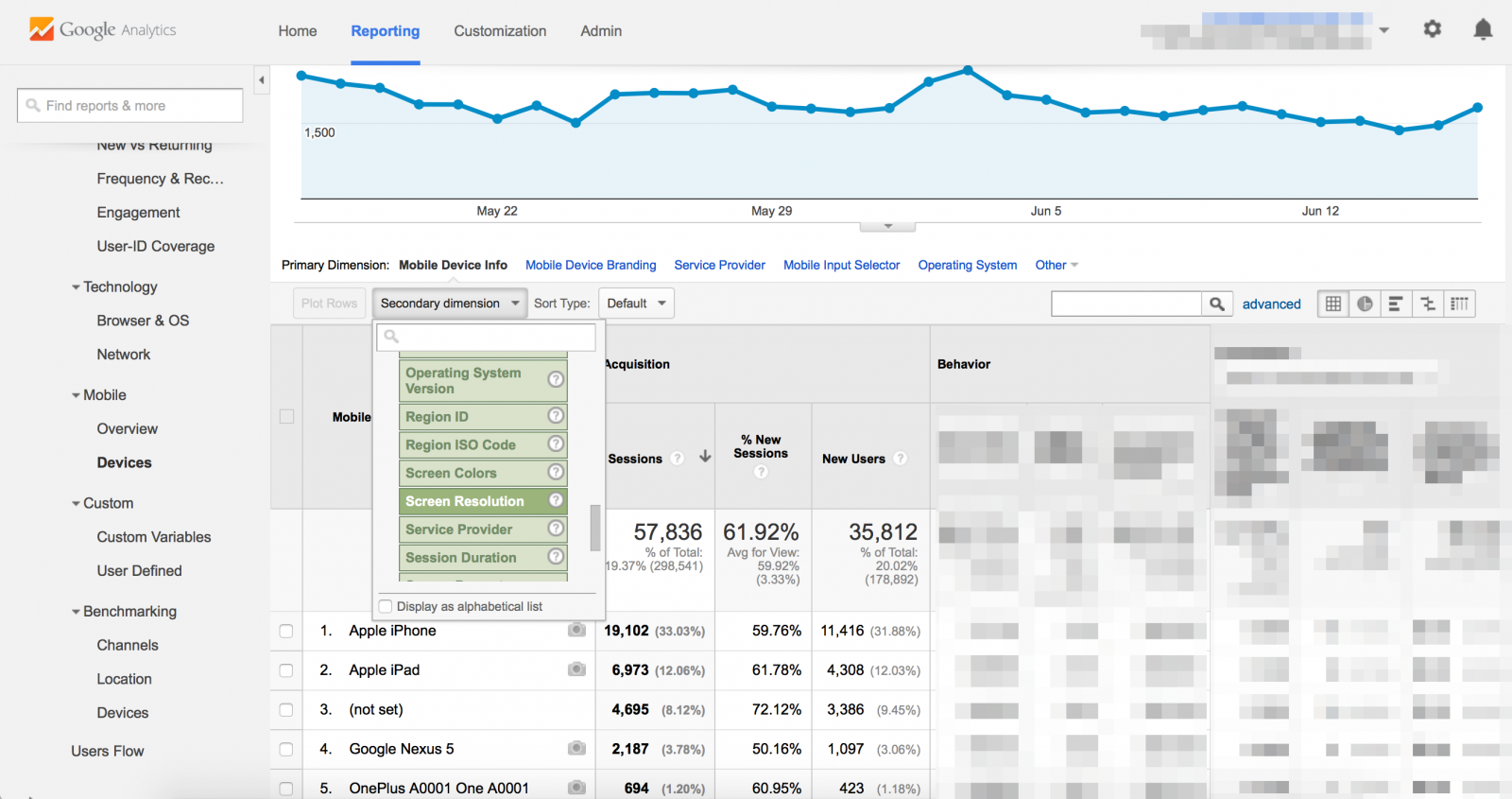The image size is (1512, 799).
Task: Show help for Sessions column
Action: click(x=677, y=459)
